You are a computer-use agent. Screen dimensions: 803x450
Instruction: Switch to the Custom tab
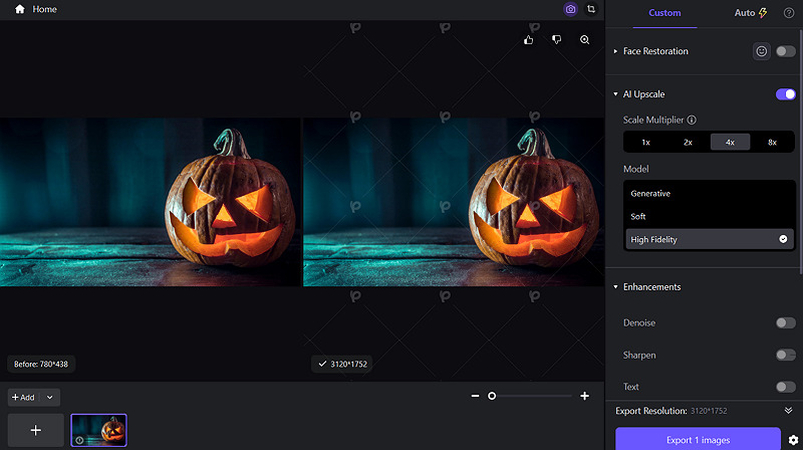click(x=665, y=13)
